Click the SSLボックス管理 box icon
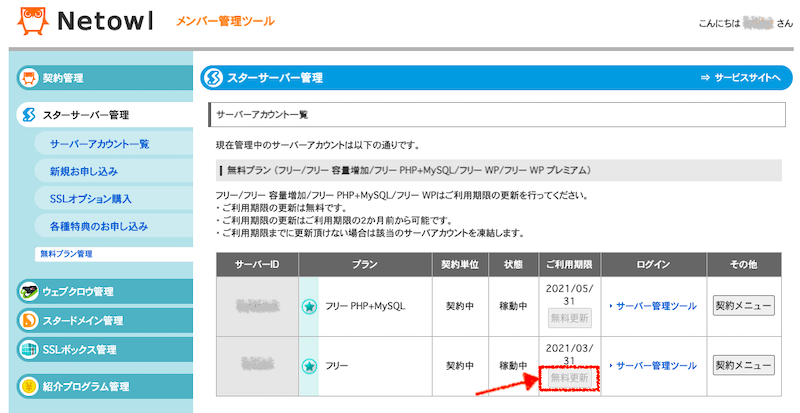Viewport: 800px width, 413px height. pos(29,350)
